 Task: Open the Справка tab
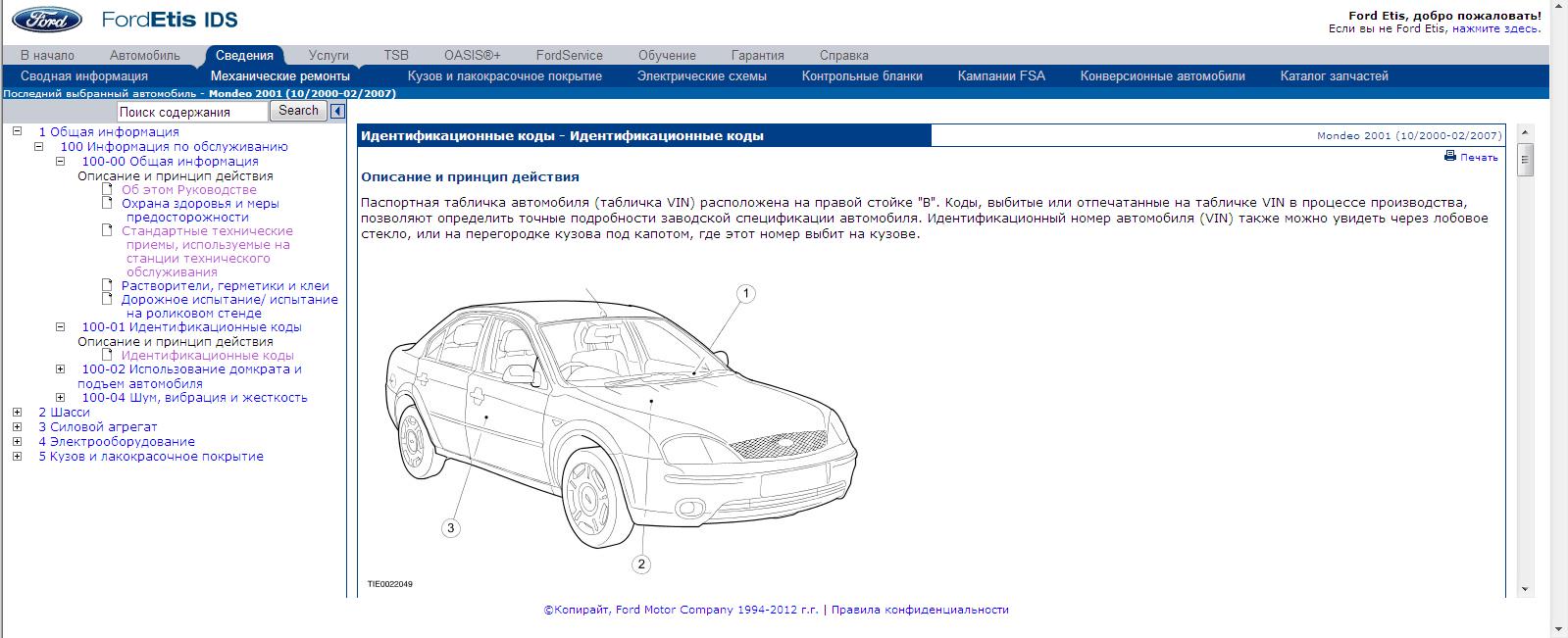point(844,55)
